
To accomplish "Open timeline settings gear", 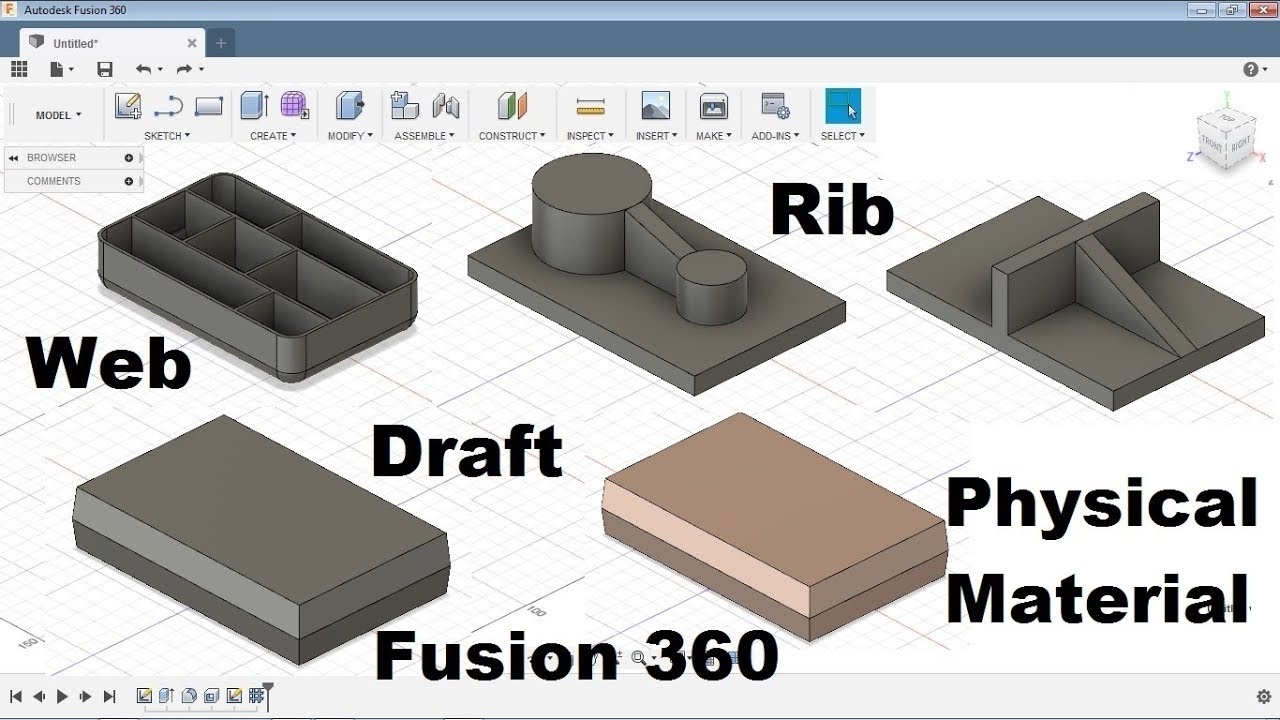I will [1263, 697].
